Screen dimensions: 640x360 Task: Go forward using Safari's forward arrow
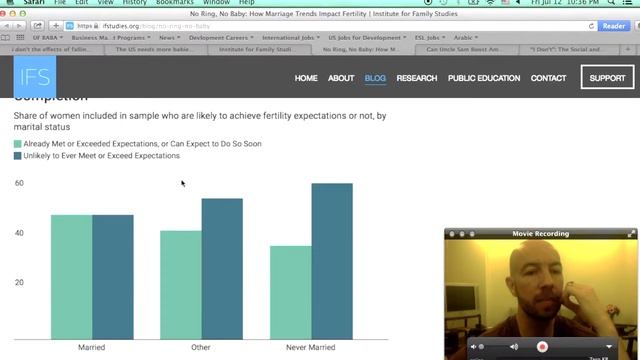19,26
